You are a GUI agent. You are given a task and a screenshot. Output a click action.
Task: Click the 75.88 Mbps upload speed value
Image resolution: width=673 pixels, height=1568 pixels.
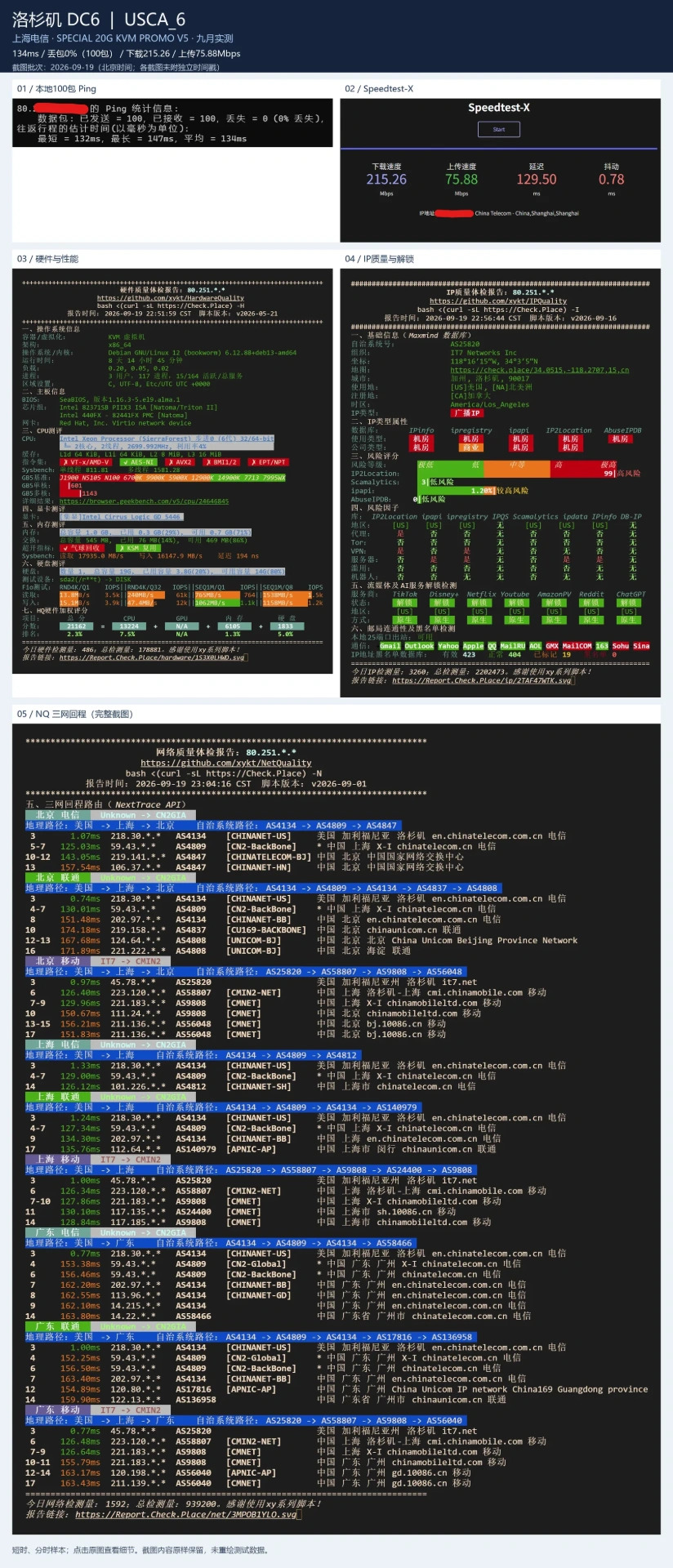[461, 180]
